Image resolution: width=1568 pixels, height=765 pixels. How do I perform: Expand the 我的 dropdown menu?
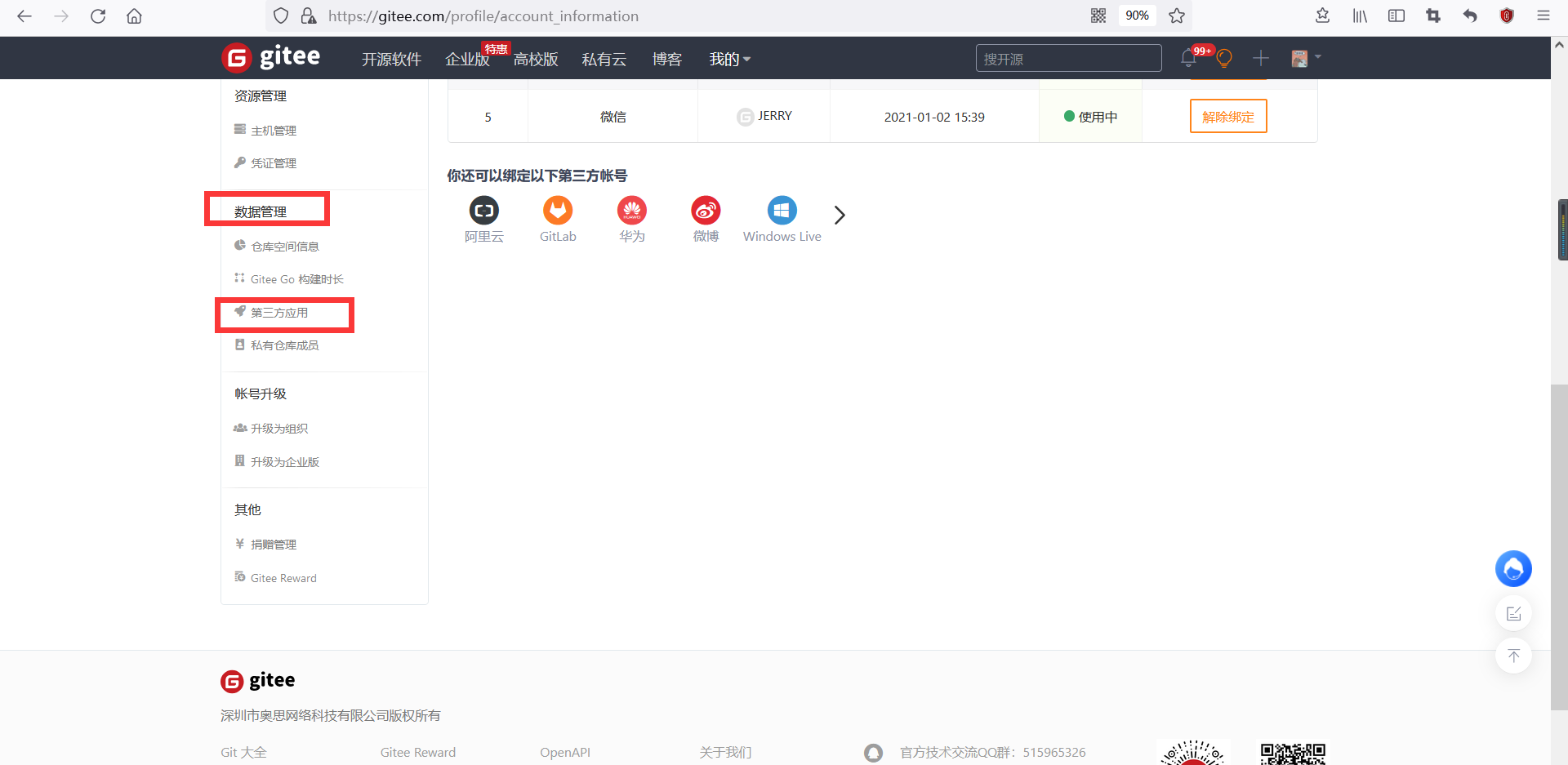click(x=729, y=60)
